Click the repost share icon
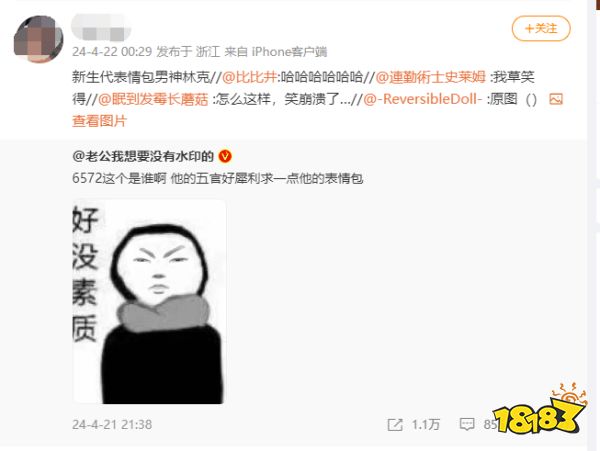600x451 pixels. (395, 424)
